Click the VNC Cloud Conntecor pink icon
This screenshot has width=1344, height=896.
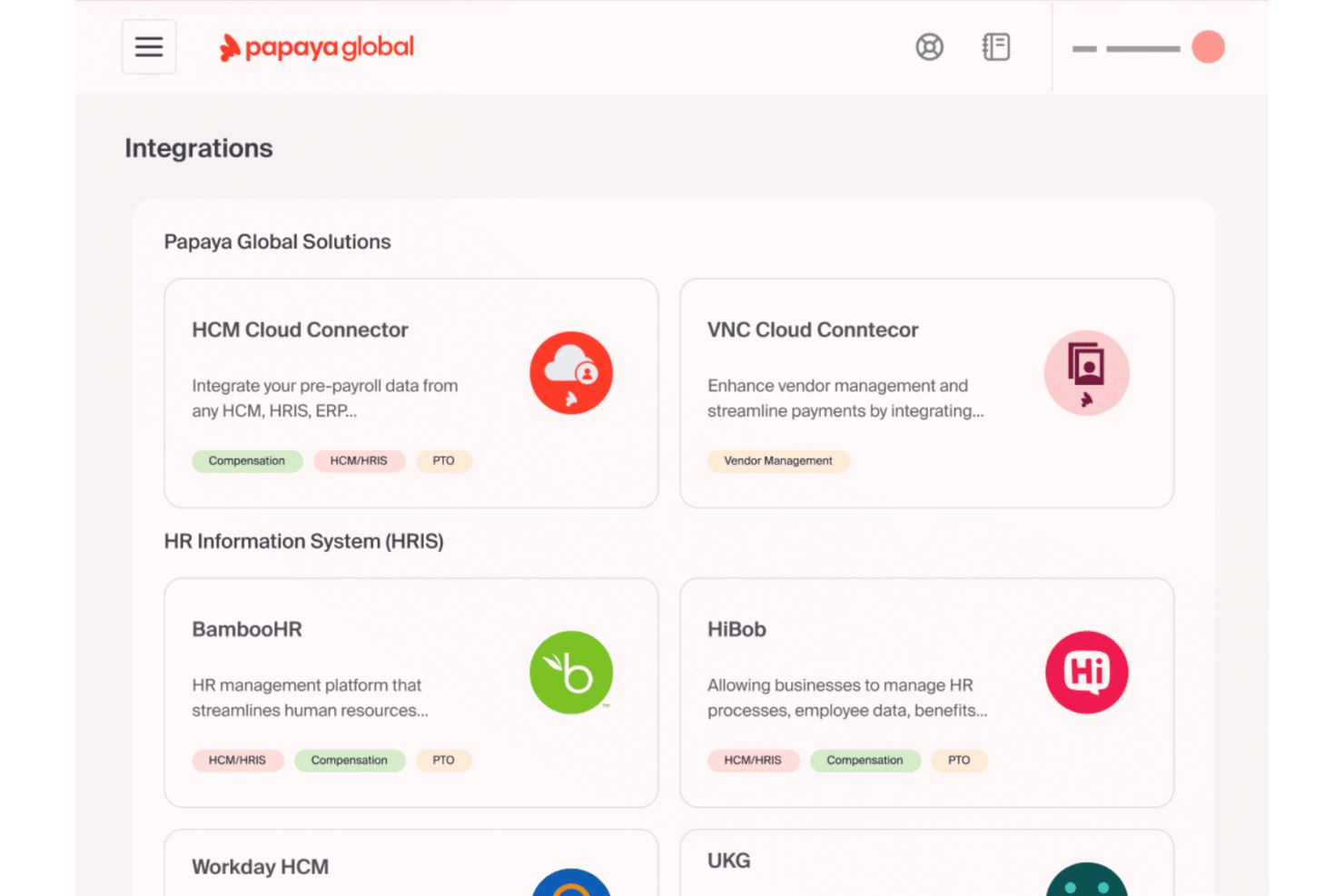[x=1087, y=373]
